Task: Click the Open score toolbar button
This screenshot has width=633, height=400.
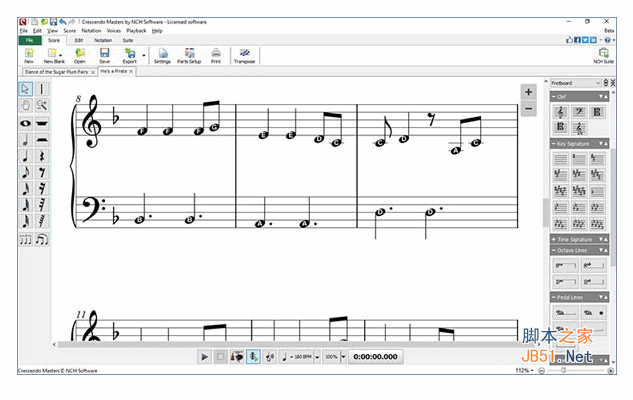Action: (x=80, y=56)
